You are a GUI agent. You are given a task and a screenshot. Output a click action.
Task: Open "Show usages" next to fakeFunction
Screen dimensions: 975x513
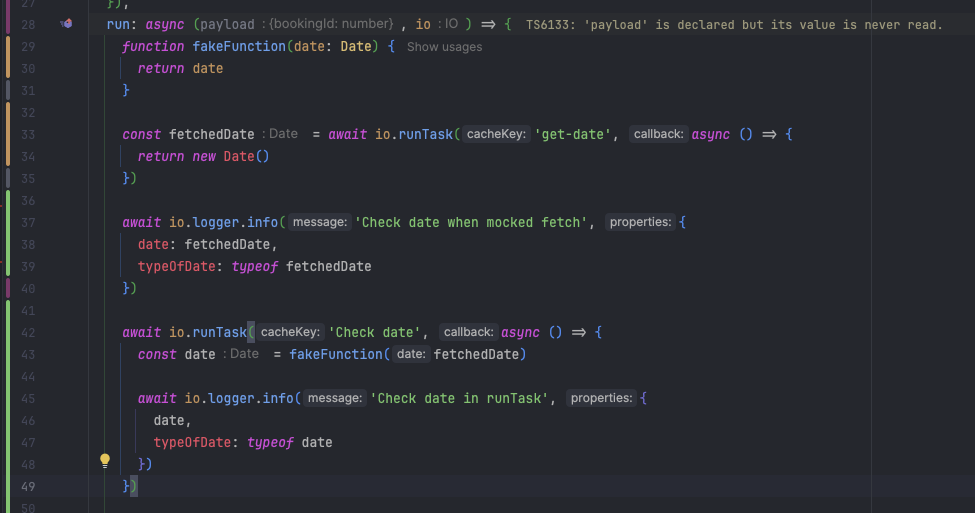click(x=444, y=47)
